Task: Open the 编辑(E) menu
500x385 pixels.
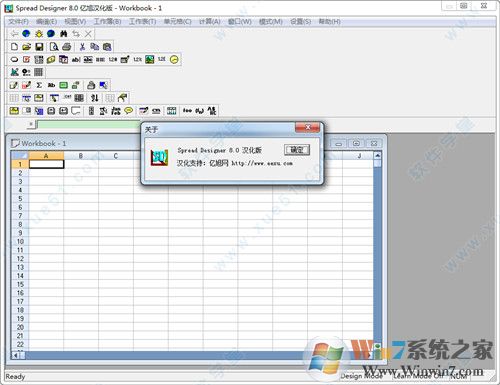Action: (x=46, y=22)
